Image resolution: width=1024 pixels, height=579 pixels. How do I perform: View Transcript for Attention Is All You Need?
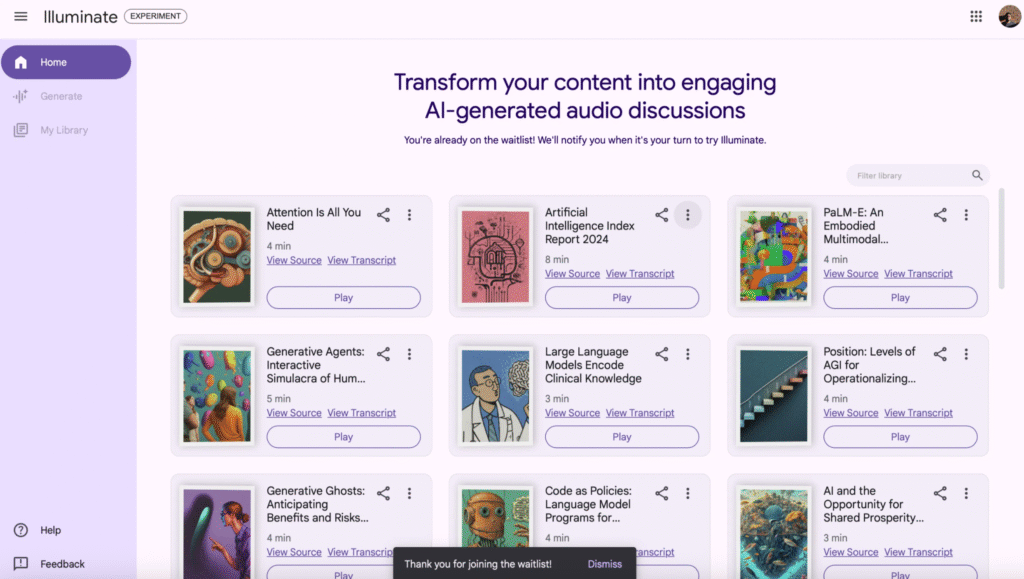click(362, 260)
